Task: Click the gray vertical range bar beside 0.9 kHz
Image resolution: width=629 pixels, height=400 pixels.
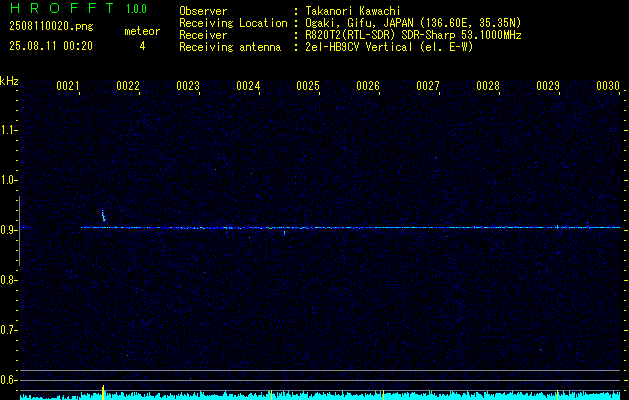Action: point(19,231)
